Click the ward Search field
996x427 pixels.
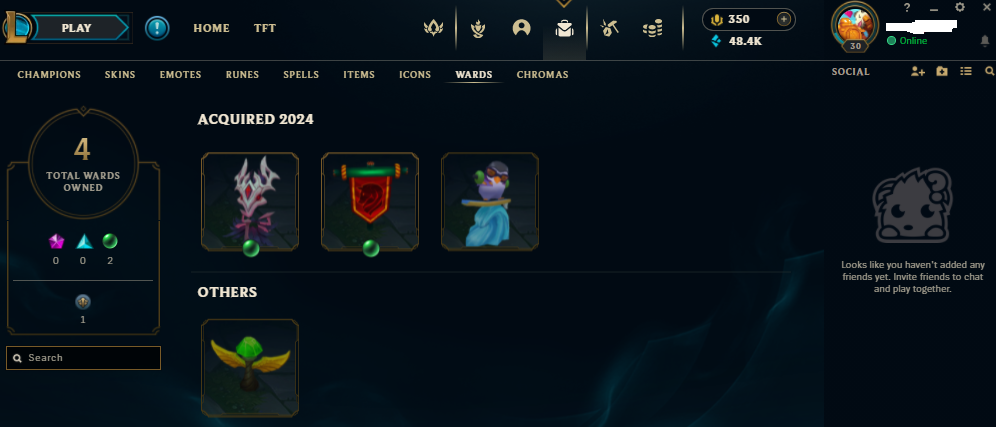pos(83,358)
